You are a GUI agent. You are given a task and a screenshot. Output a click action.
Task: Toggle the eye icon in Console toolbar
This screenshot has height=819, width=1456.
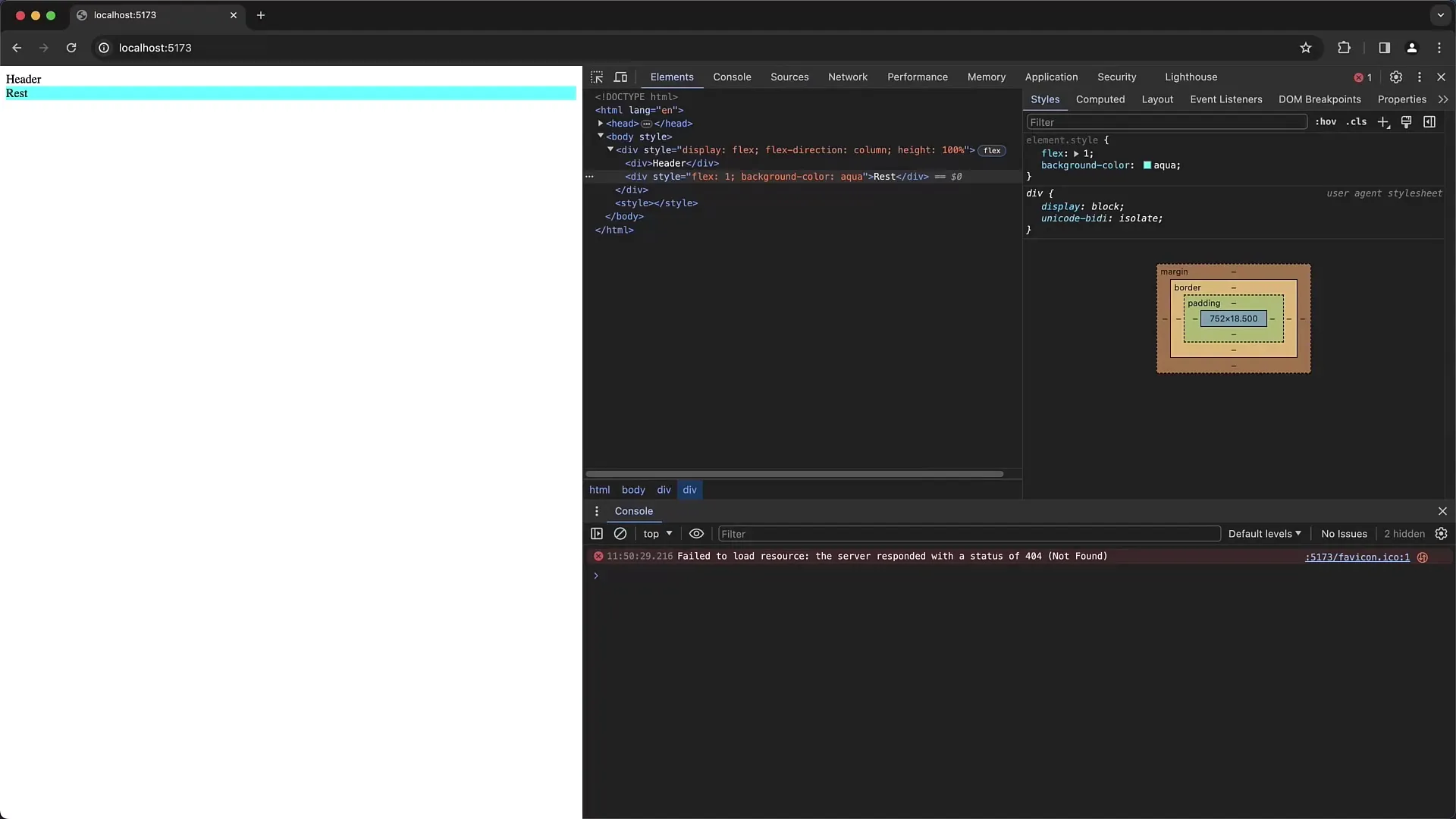coord(697,533)
